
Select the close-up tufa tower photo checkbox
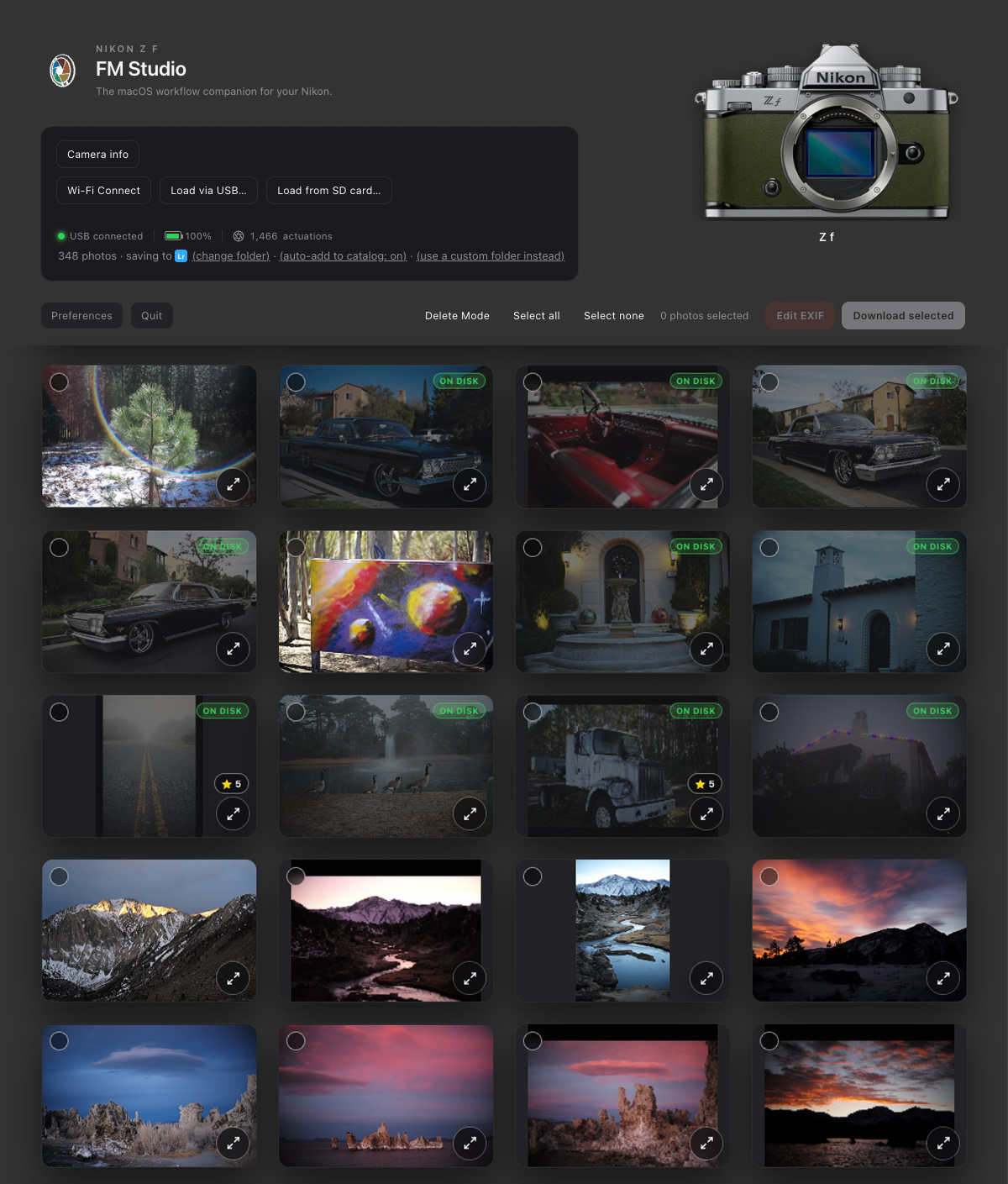click(x=533, y=1041)
